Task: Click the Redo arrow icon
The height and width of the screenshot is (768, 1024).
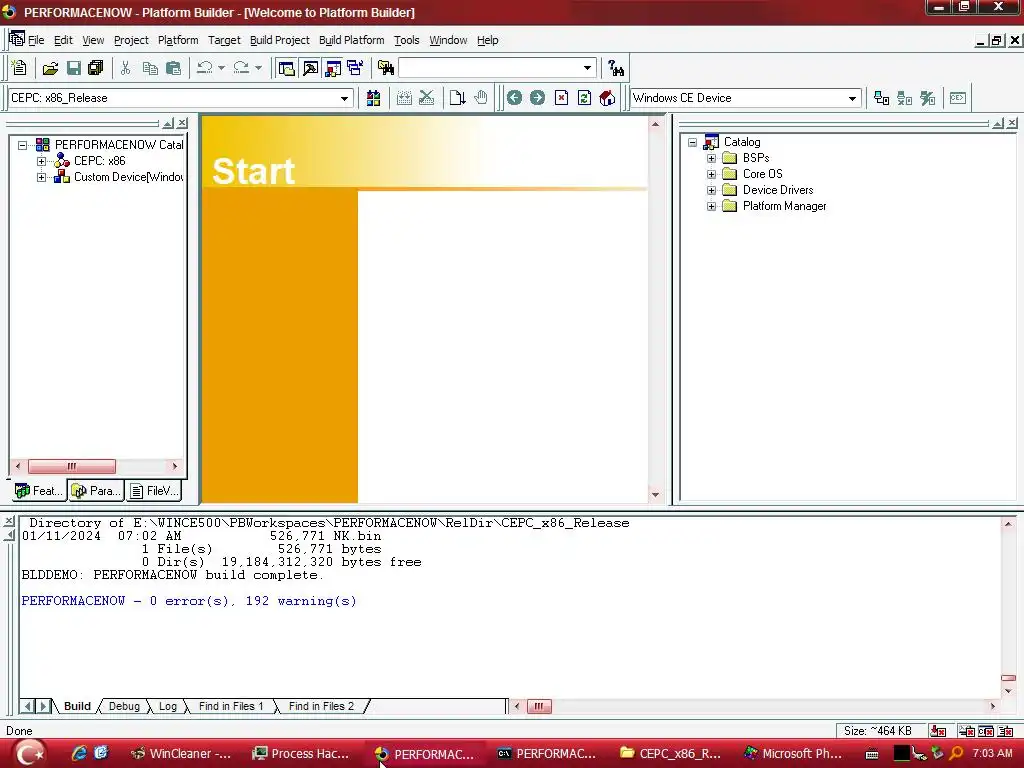Action: 241,68
